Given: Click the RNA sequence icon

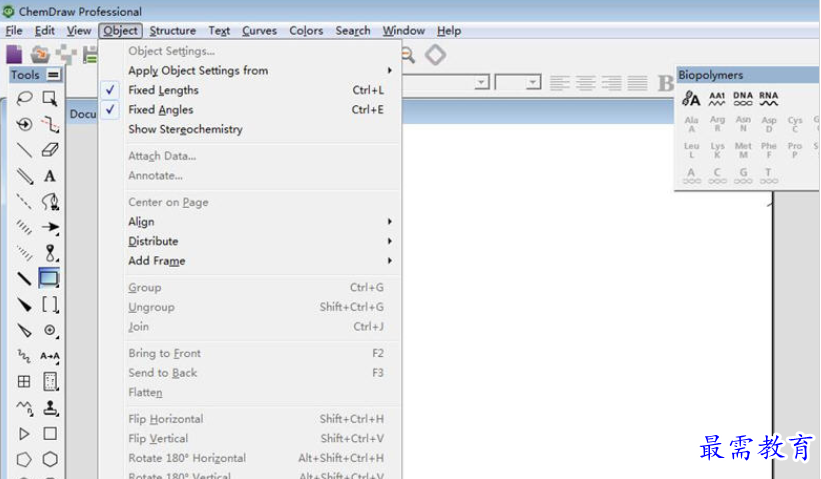Looking at the screenshot, I should (768, 98).
